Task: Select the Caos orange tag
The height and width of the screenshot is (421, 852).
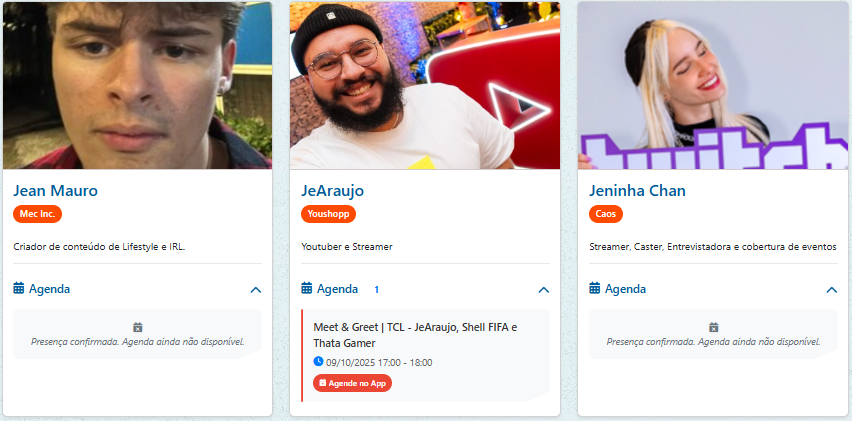Action: 606,214
